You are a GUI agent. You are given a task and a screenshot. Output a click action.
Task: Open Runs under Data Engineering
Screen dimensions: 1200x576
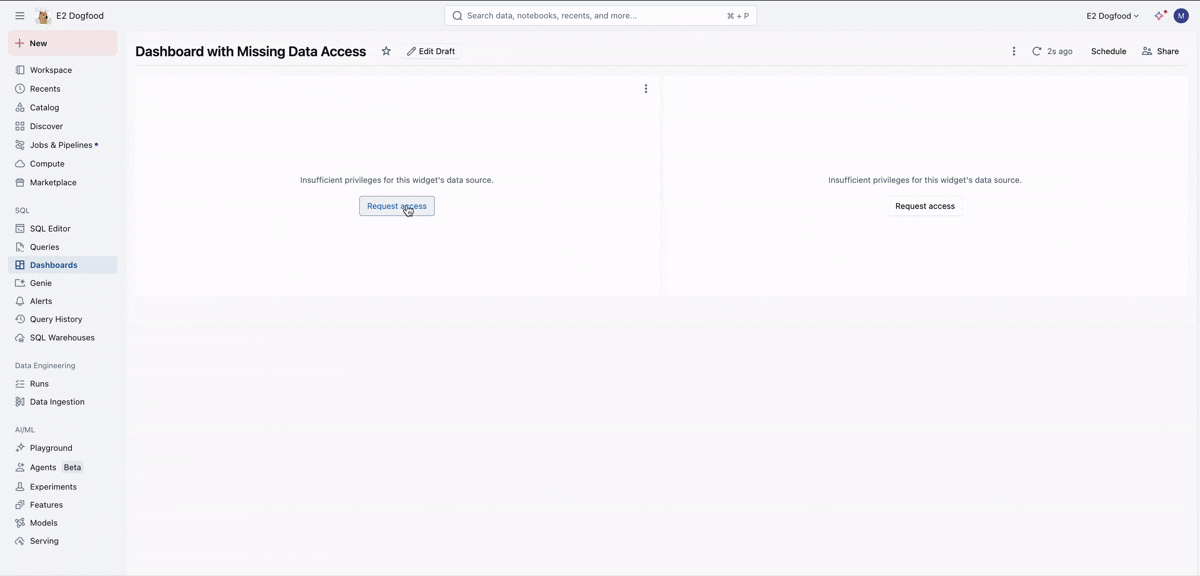pos(62,384)
